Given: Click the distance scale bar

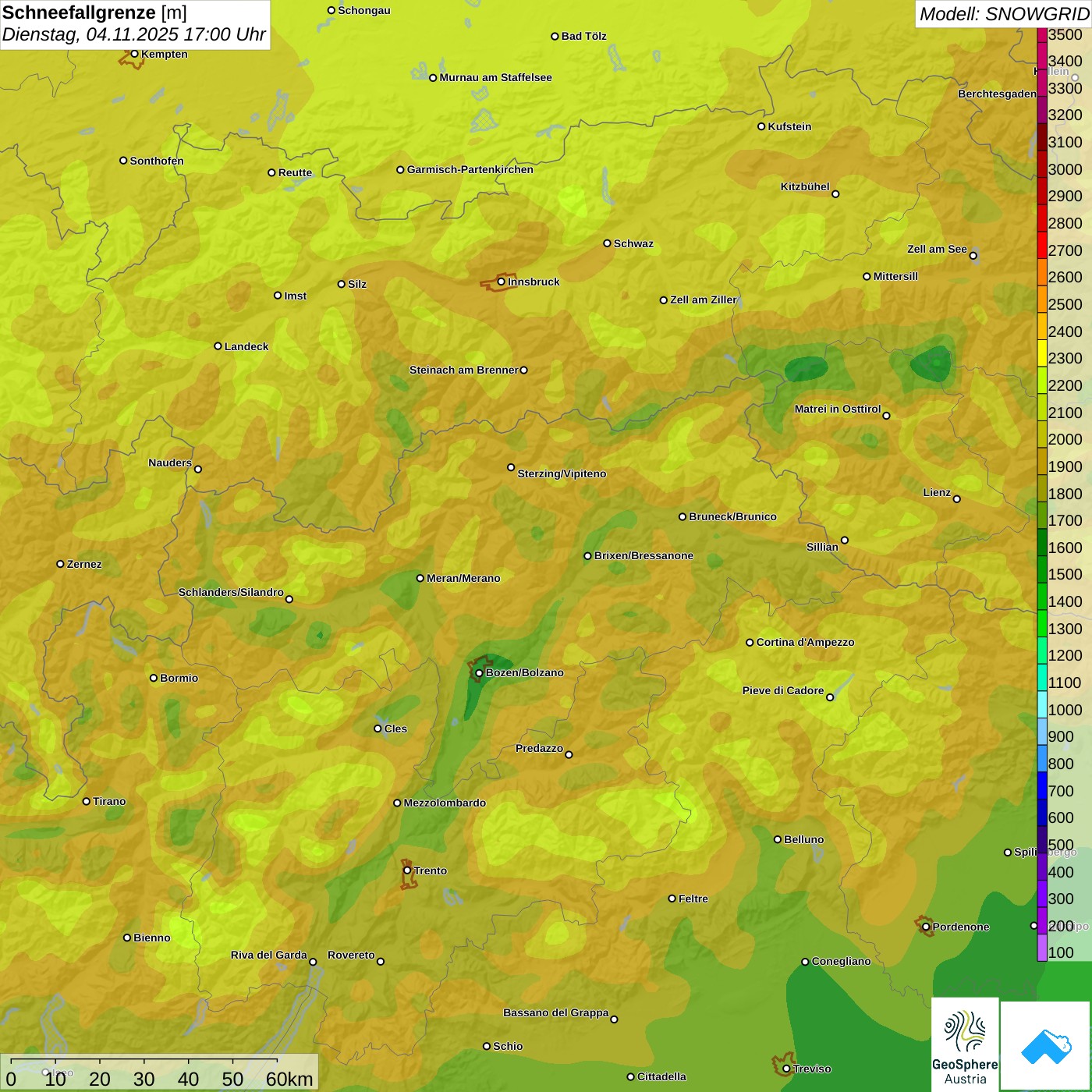Looking at the screenshot, I should (x=144, y=1061).
